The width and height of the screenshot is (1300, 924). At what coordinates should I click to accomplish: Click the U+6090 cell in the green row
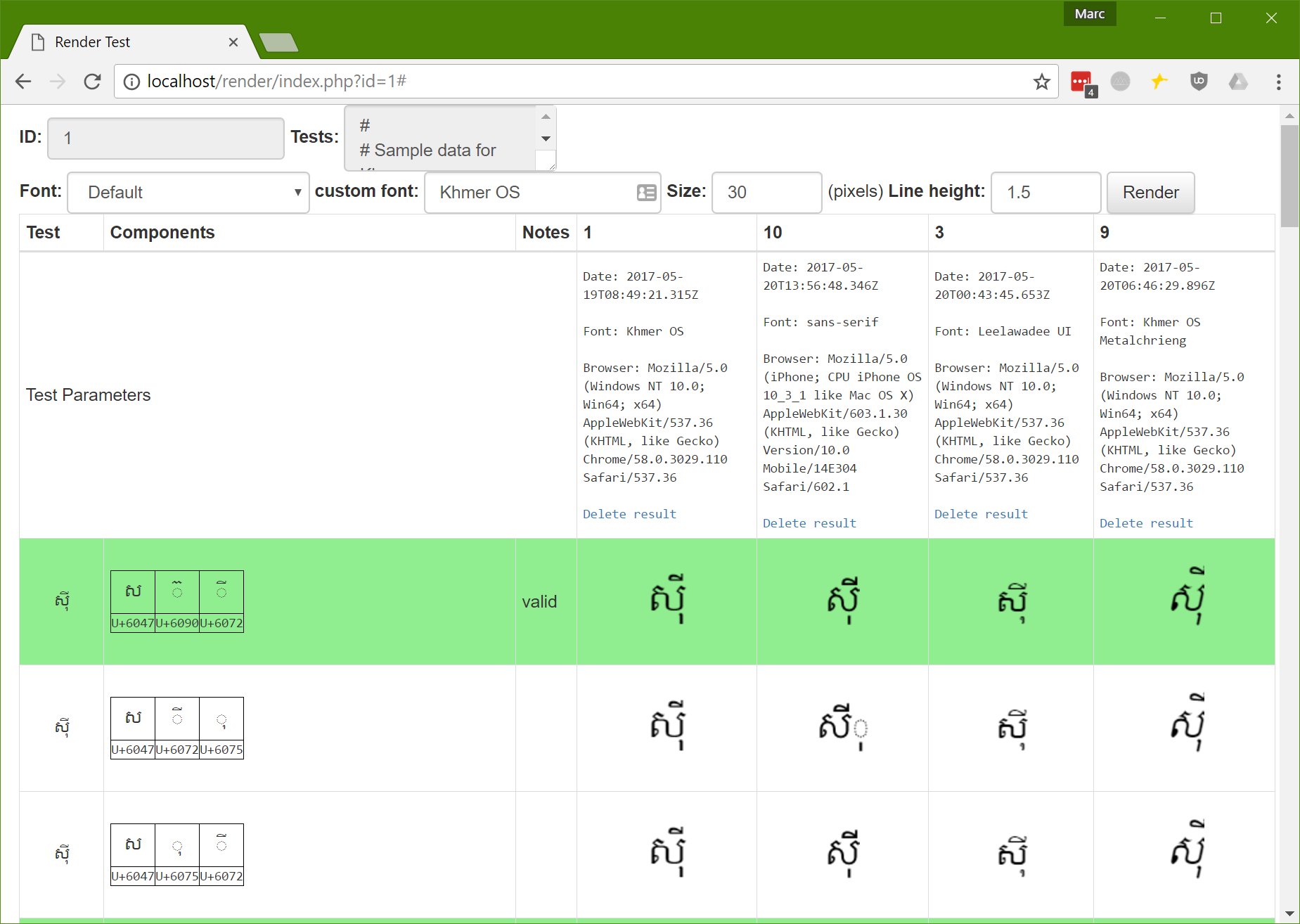(177, 623)
